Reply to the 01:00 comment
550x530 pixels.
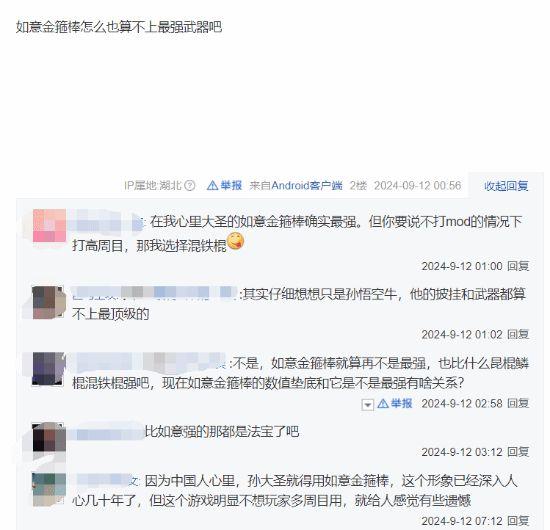(x=518, y=266)
